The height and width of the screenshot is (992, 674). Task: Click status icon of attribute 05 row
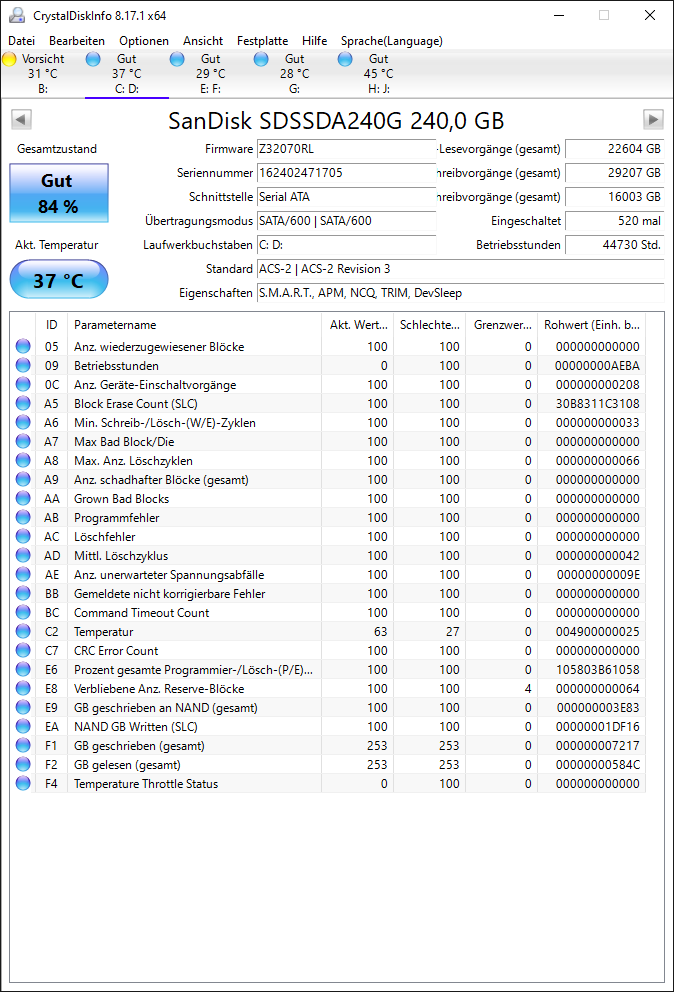(23, 346)
